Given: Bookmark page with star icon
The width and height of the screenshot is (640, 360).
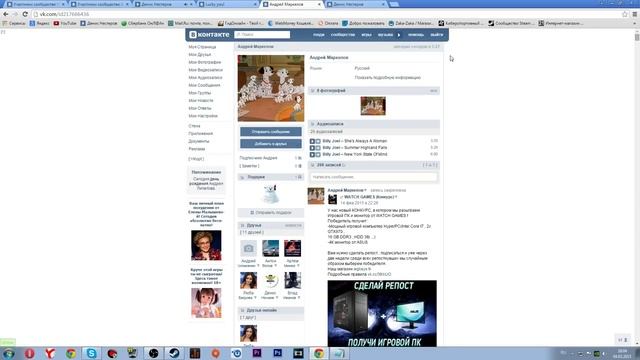Looking at the screenshot, I should coord(624,14).
